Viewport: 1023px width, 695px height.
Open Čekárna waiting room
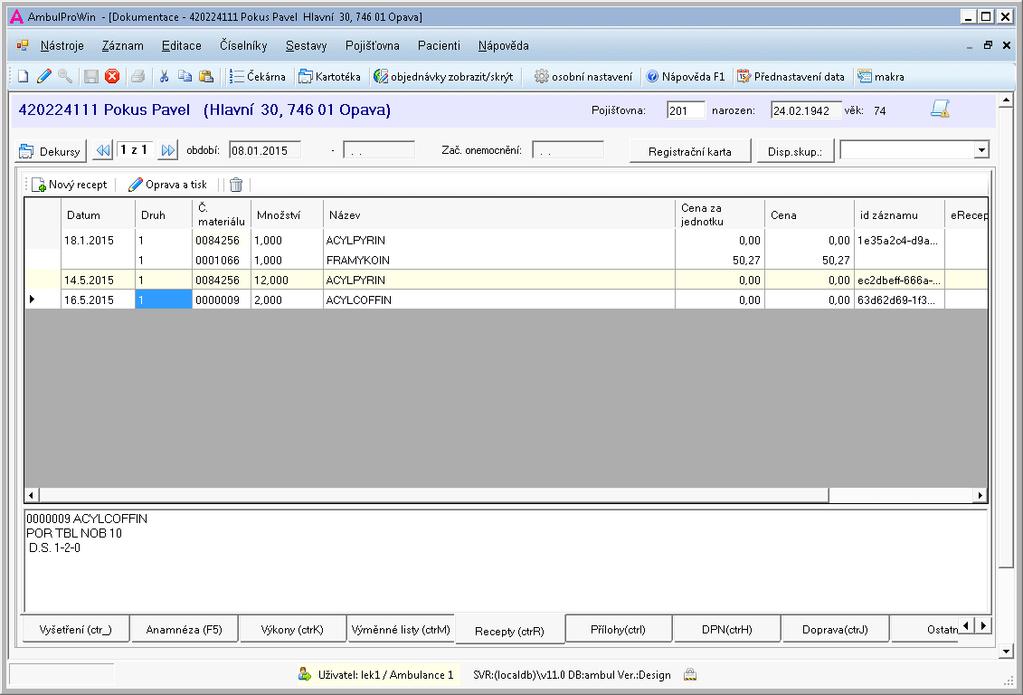pyautogui.click(x=257, y=76)
